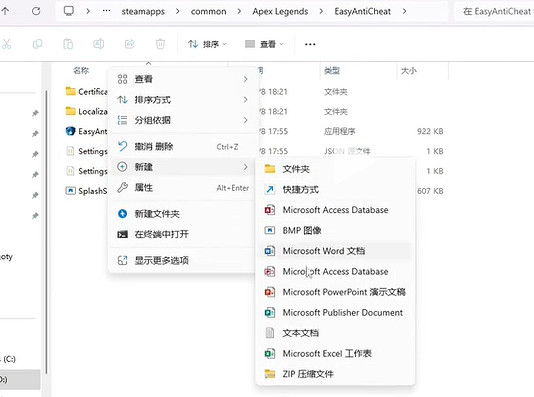
Task: Click the terminal icon beside 在终端中打开
Action: tap(122, 234)
